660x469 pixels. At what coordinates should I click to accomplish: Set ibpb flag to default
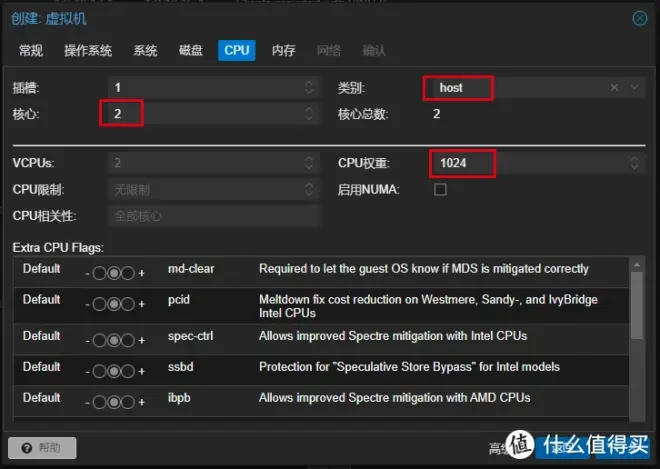click(x=114, y=402)
